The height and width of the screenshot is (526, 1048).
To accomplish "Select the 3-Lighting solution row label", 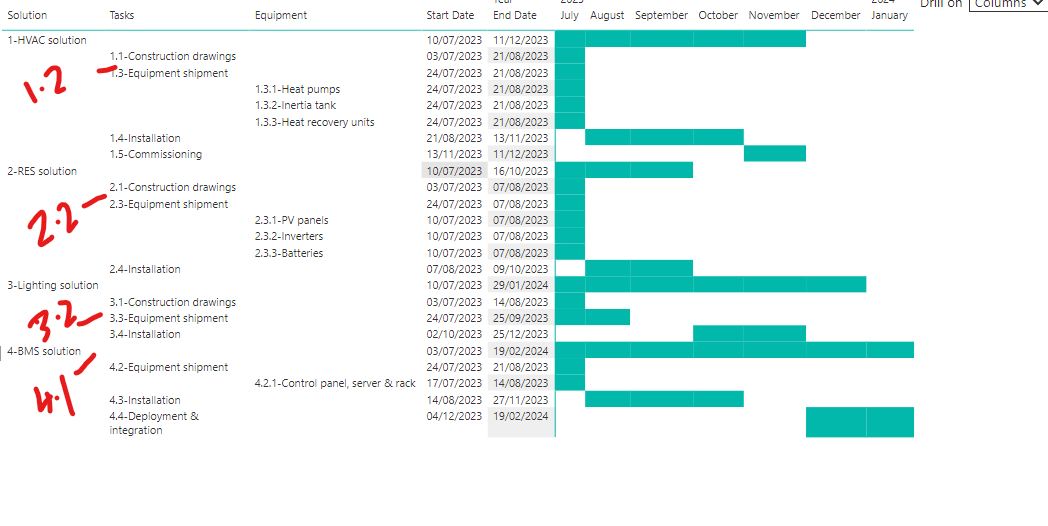I will pyautogui.click(x=53, y=285).
